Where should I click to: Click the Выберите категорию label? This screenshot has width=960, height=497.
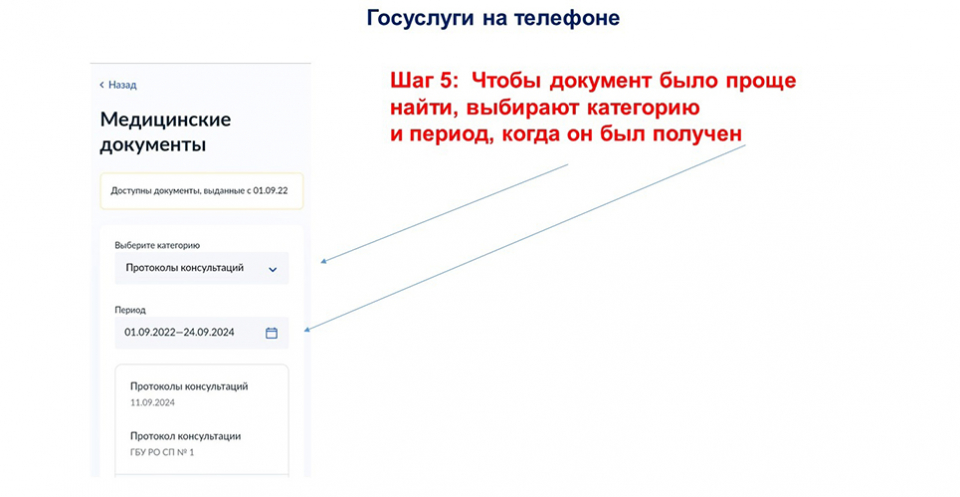(x=157, y=245)
